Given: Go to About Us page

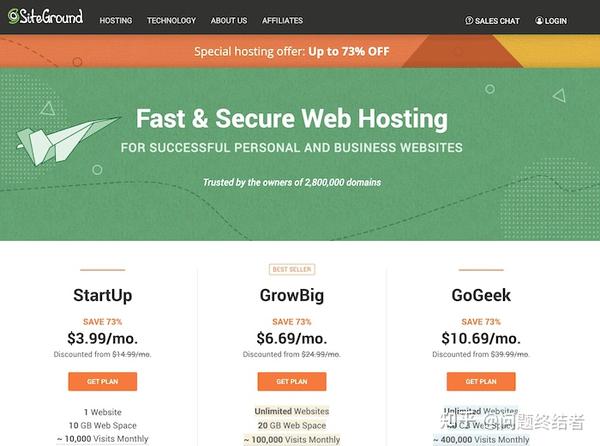Looking at the screenshot, I should click(229, 20).
